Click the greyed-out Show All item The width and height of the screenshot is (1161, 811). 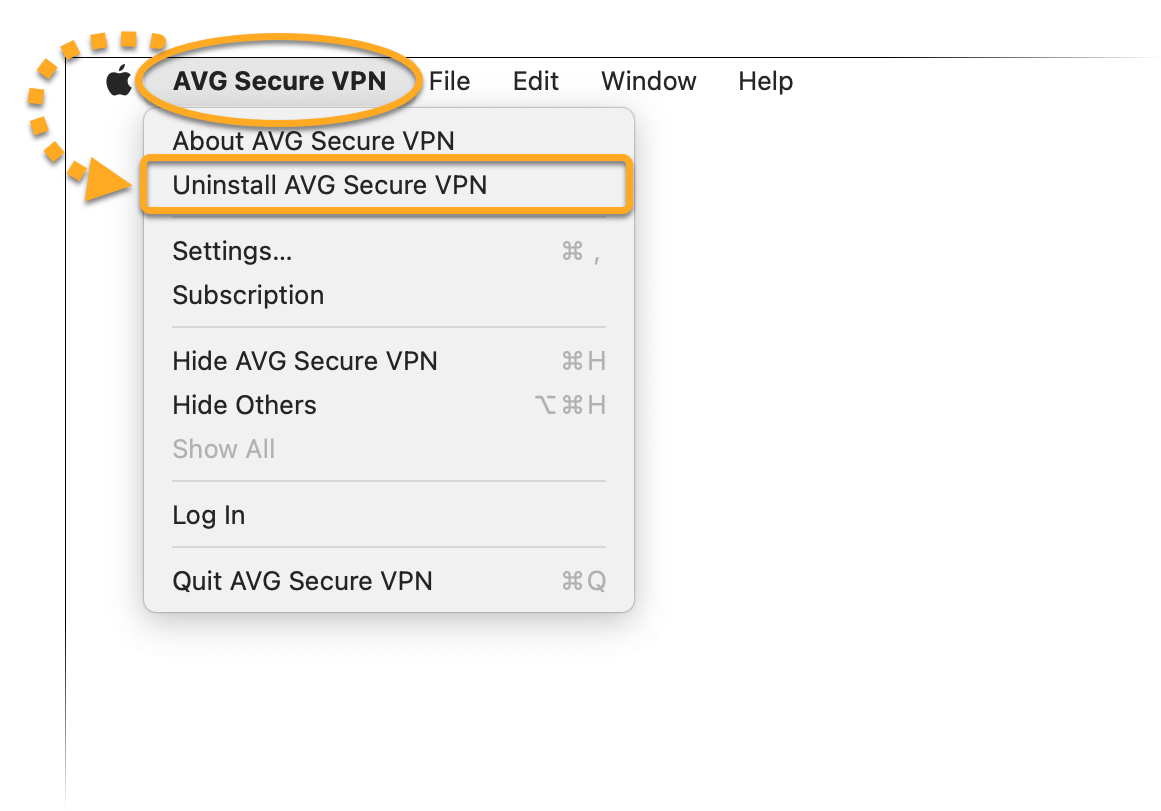223,449
